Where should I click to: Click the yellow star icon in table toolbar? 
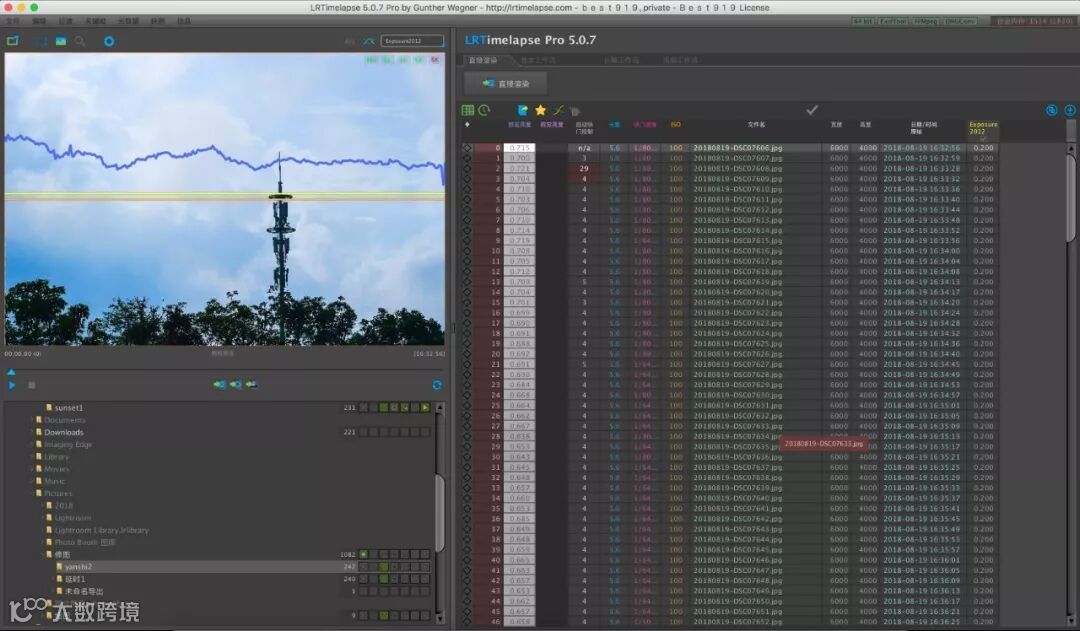pos(540,110)
